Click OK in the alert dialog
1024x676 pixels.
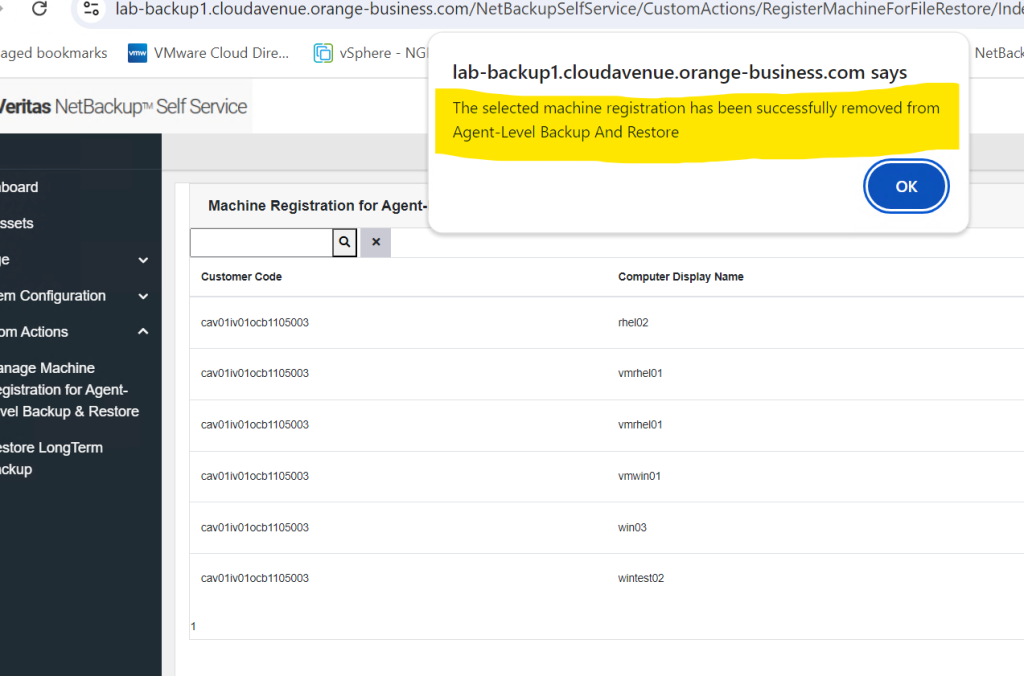pyautogui.click(x=906, y=187)
